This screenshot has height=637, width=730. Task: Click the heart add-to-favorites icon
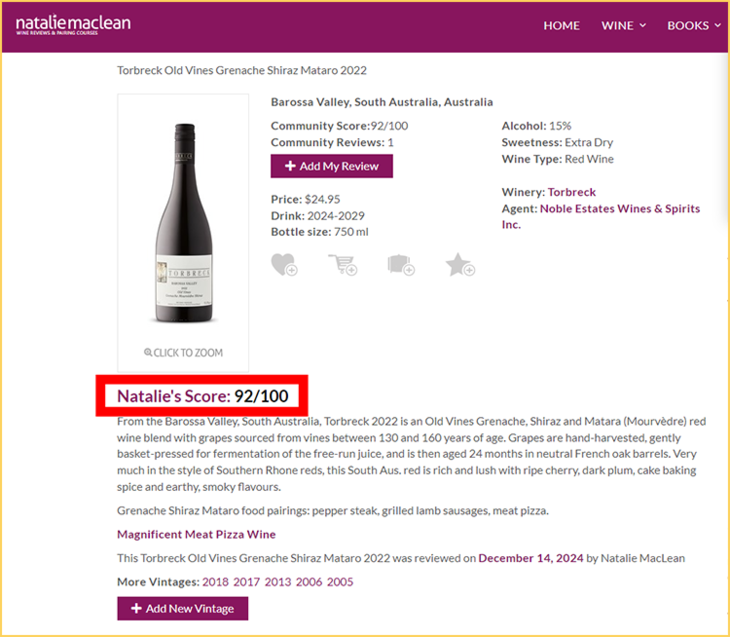[x=284, y=265]
